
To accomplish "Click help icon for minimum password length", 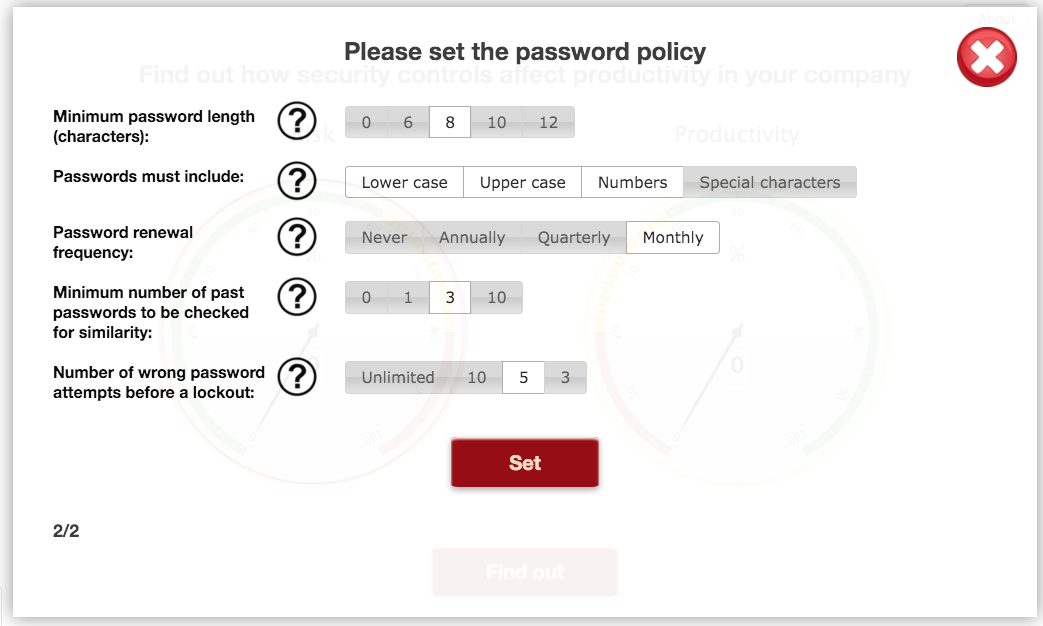I will [296, 121].
